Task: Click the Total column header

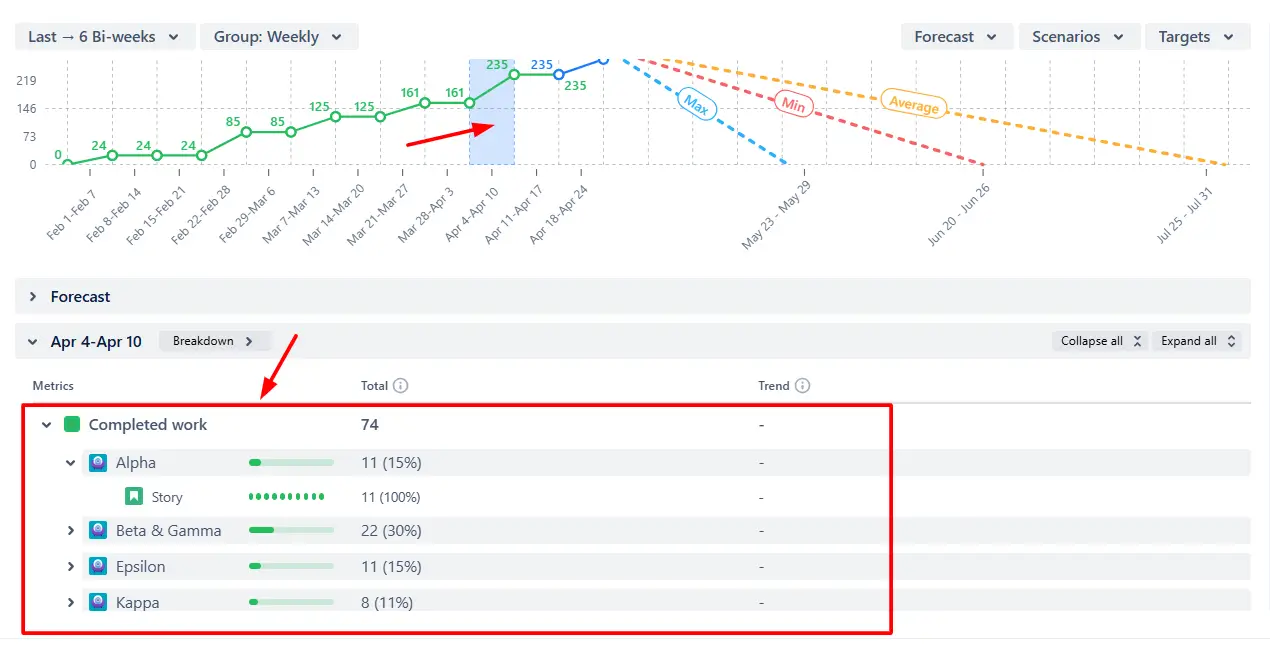Action: pyautogui.click(x=374, y=386)
